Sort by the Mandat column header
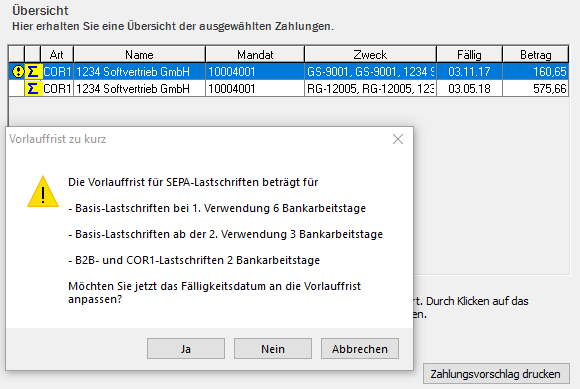The height and width of the screenshot is (389, 580). pos(255,55)
